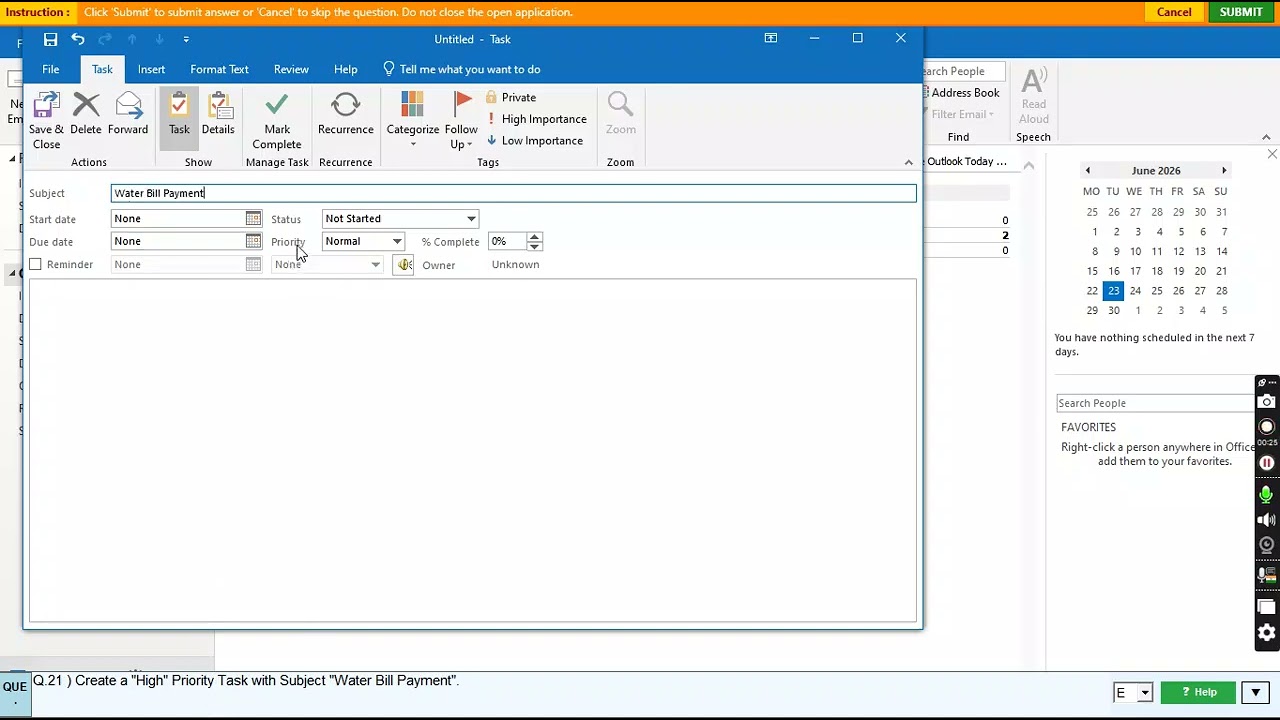The width and height of the screenshot is (1280, 720).
Task: Close the To-Do bar calendar pane
Action: (1272, 154)
